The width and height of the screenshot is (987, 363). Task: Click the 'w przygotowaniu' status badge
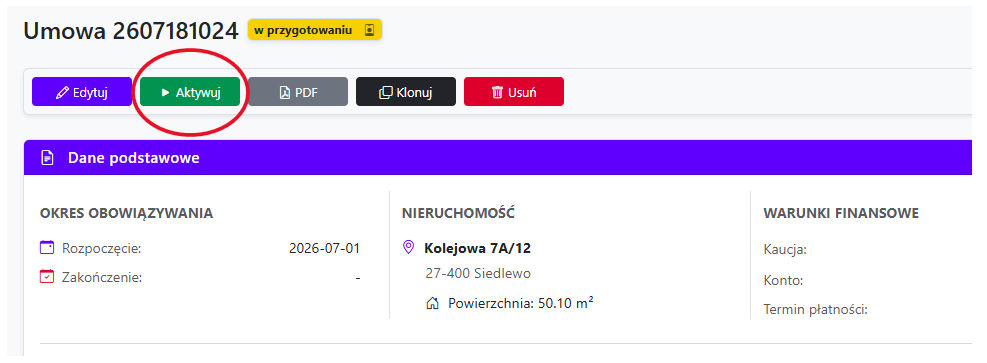(x=315, y=30)
